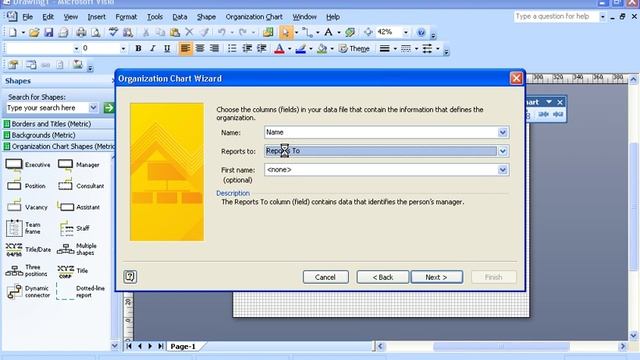Select the Executive shape
The width and height of the screenshot is (640, 360).
click(28, 165)
